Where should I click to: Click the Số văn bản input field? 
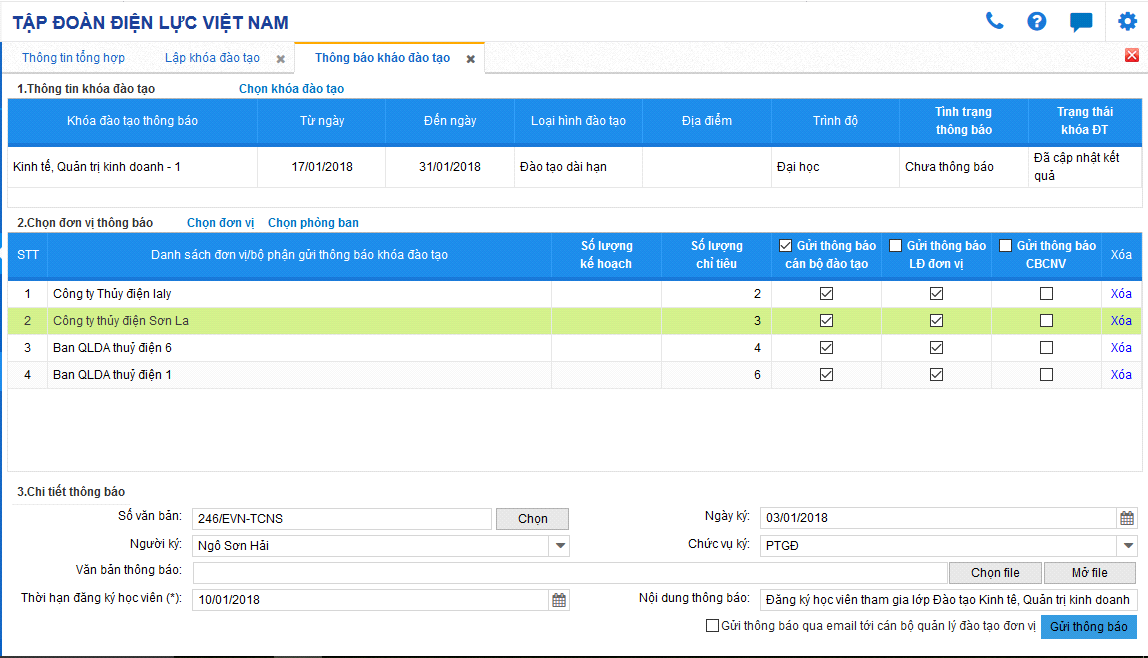pos(342,519)
